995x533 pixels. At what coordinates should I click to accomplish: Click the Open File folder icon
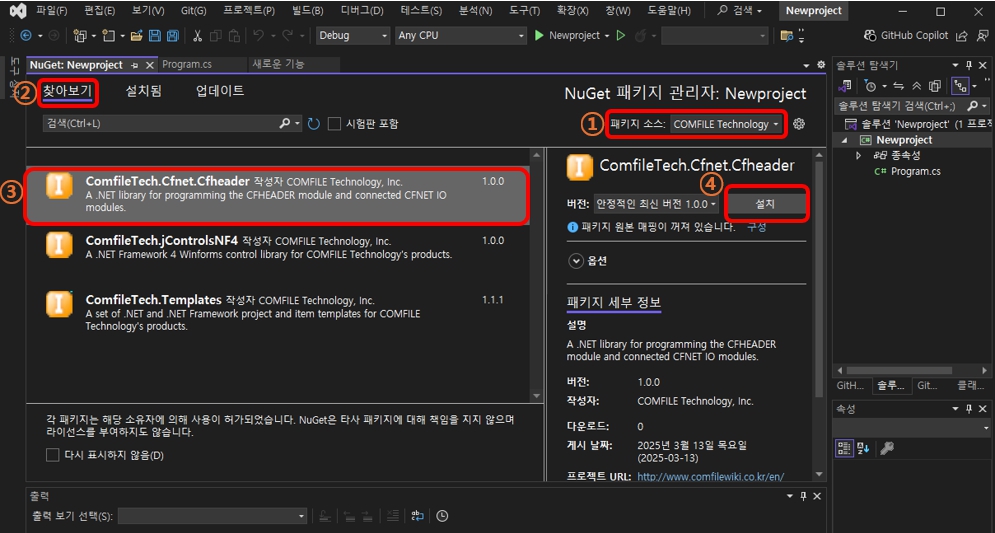(136, 36)
